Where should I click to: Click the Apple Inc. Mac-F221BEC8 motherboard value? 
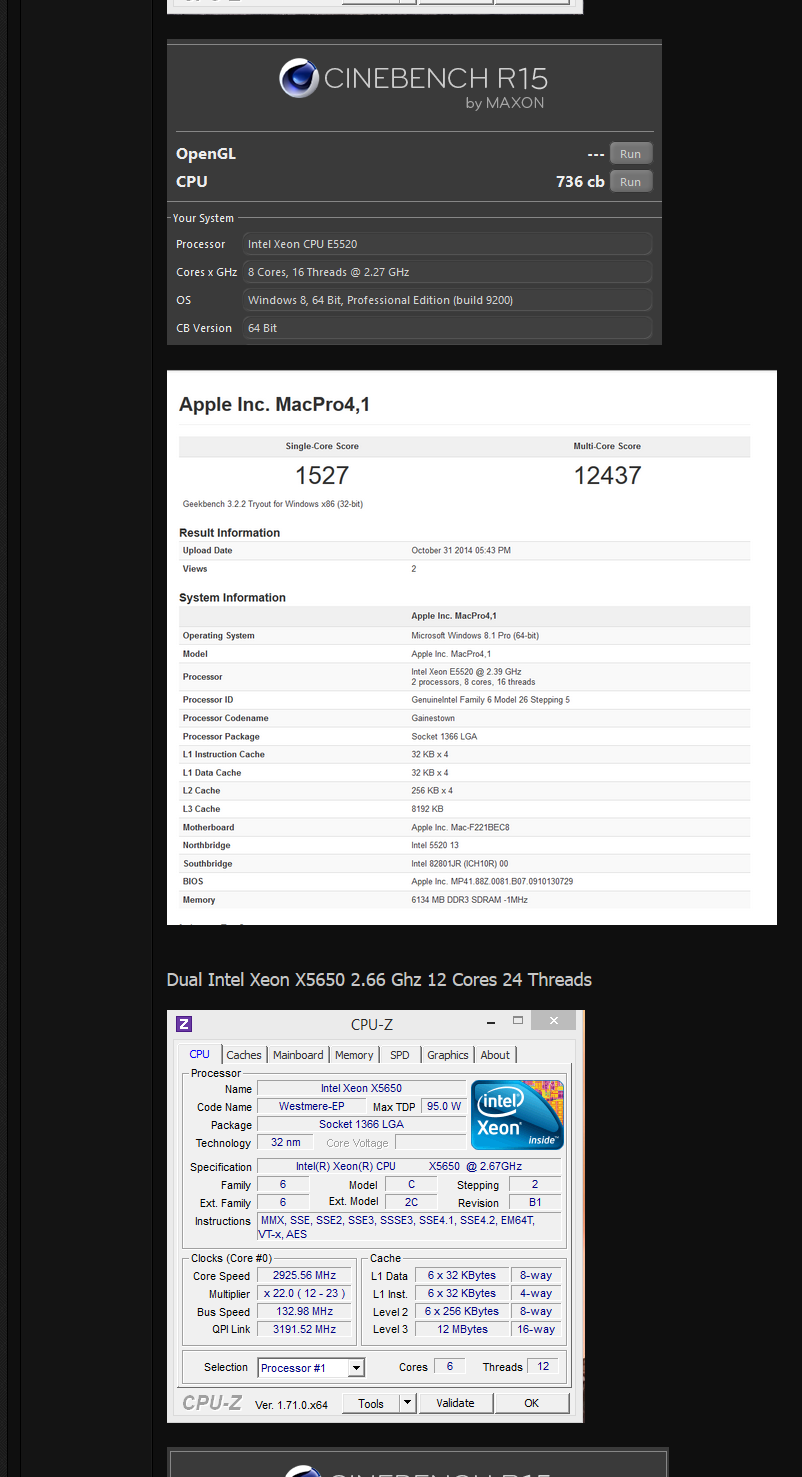coord(461,828)
